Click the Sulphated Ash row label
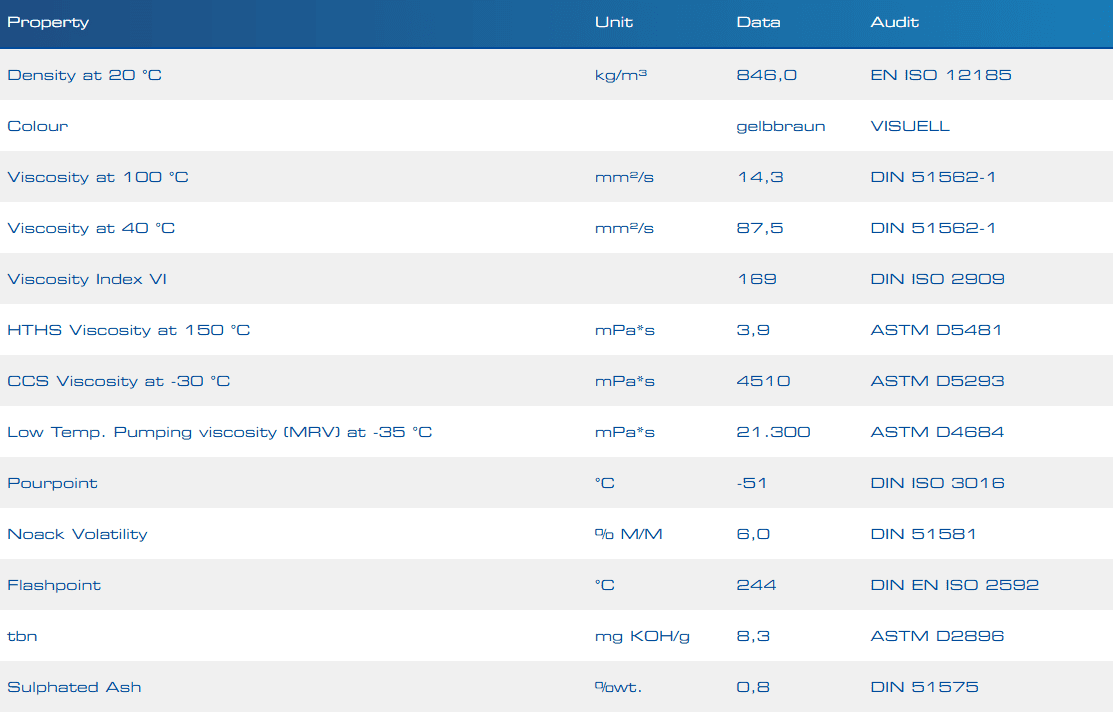This screenshot has width=1119, height=714. point(74,687)
